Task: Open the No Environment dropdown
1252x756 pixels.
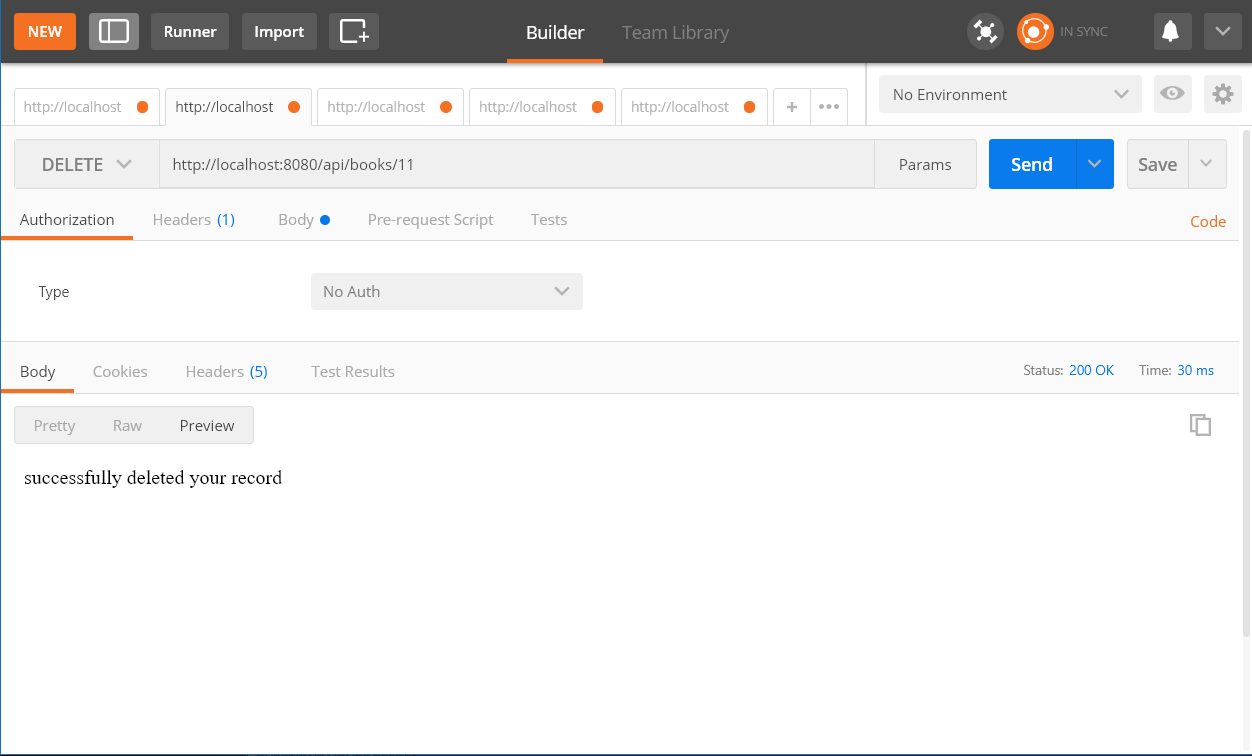Action: [1010, 94]
